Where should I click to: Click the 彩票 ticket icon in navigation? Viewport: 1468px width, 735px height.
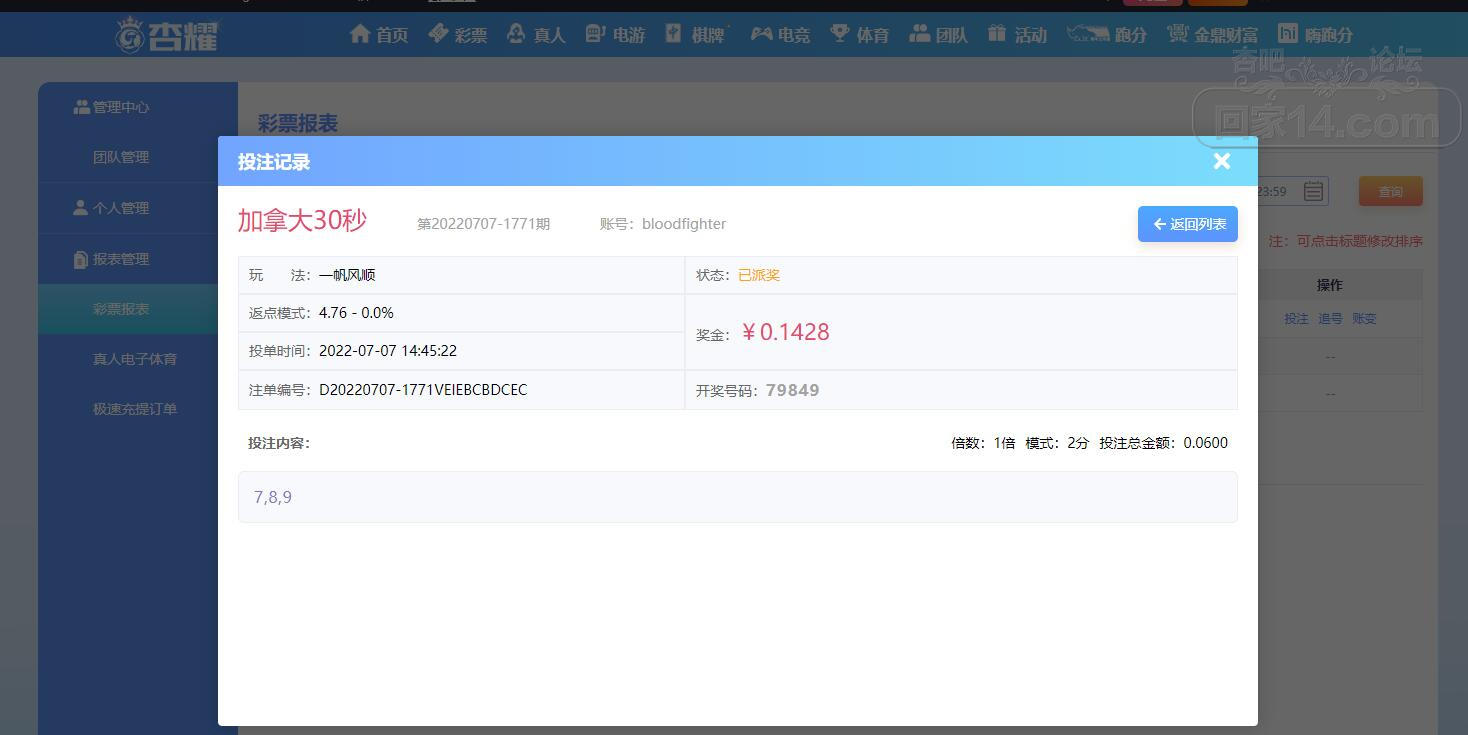pos(438,34)
